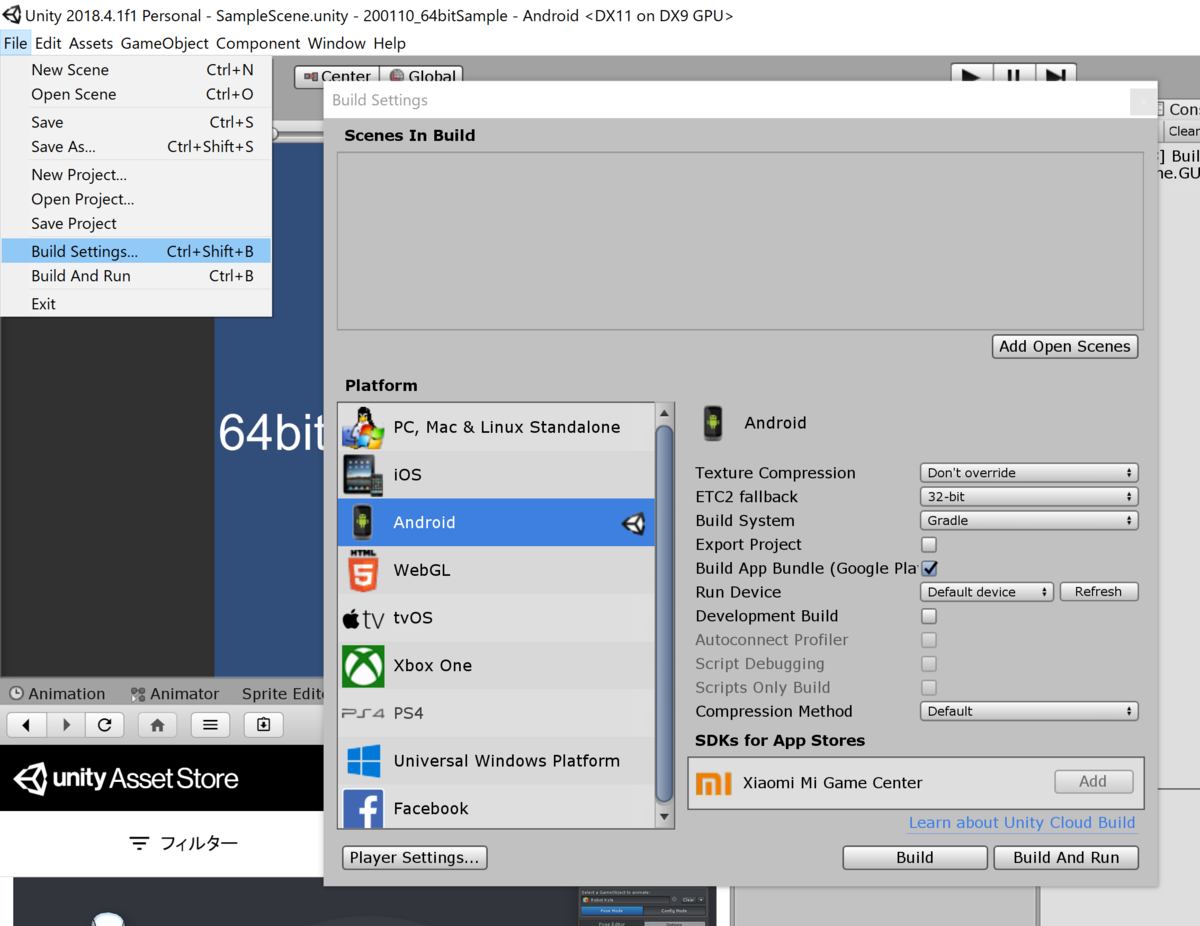Image resolution: width=1200 pixels, height=926 pixels.
Task: Open the Texture Compression dropdown
Action: click(1029, 473)
